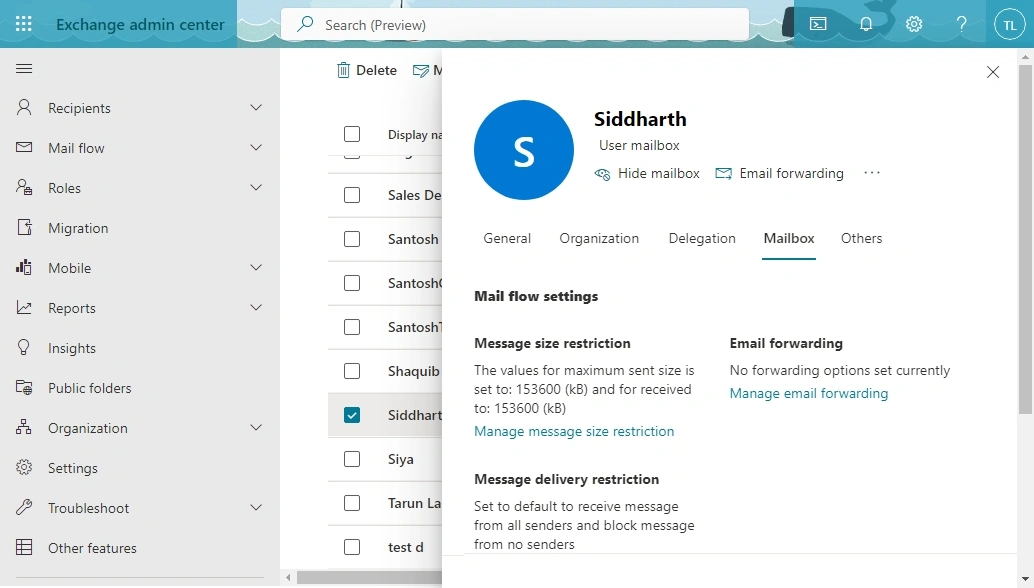Switch to the Delegation tab
1034x588 pixels.
point(702,239)
